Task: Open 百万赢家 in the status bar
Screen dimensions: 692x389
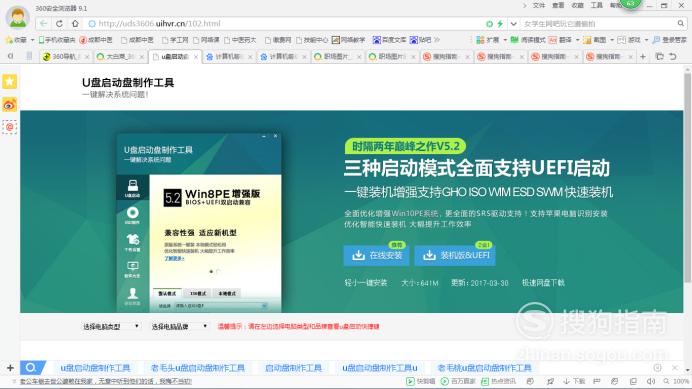Action: [x=458, y=381]
